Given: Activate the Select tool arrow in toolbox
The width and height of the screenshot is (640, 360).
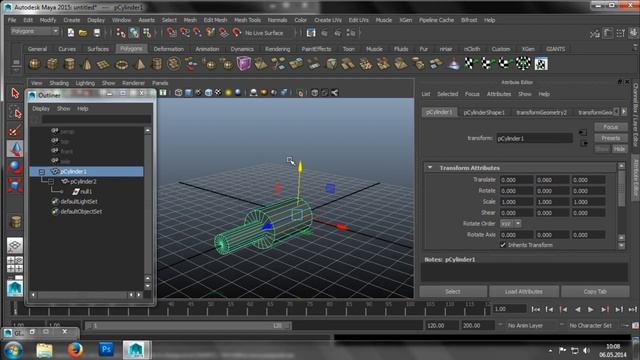Looking at the screenshot, I should coord(15,93).
